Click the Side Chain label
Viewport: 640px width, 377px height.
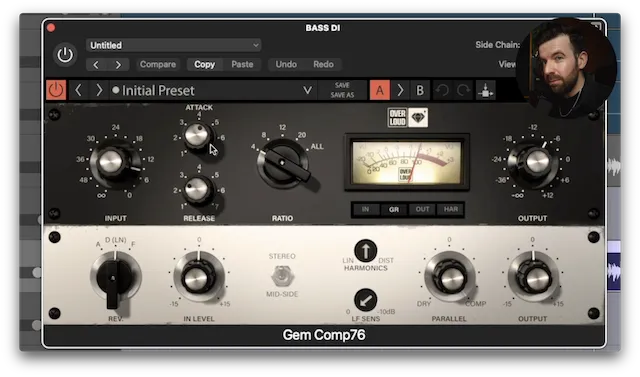tap(498, 45)
